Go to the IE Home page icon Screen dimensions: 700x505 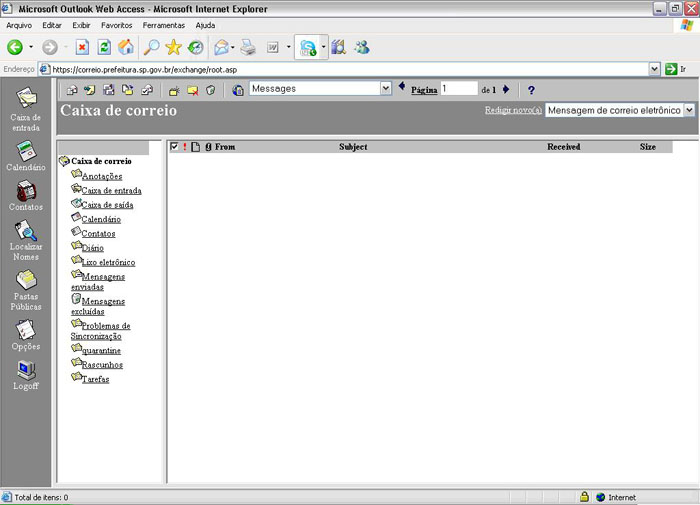(x=126, y=47)
